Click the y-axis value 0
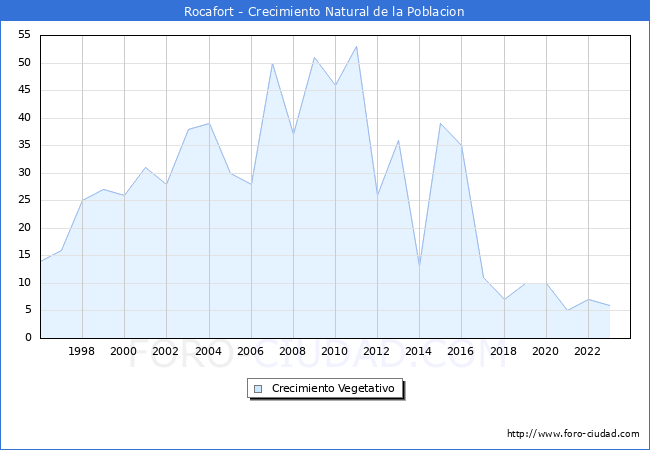The image size is (650, 450). coord(28,338)
